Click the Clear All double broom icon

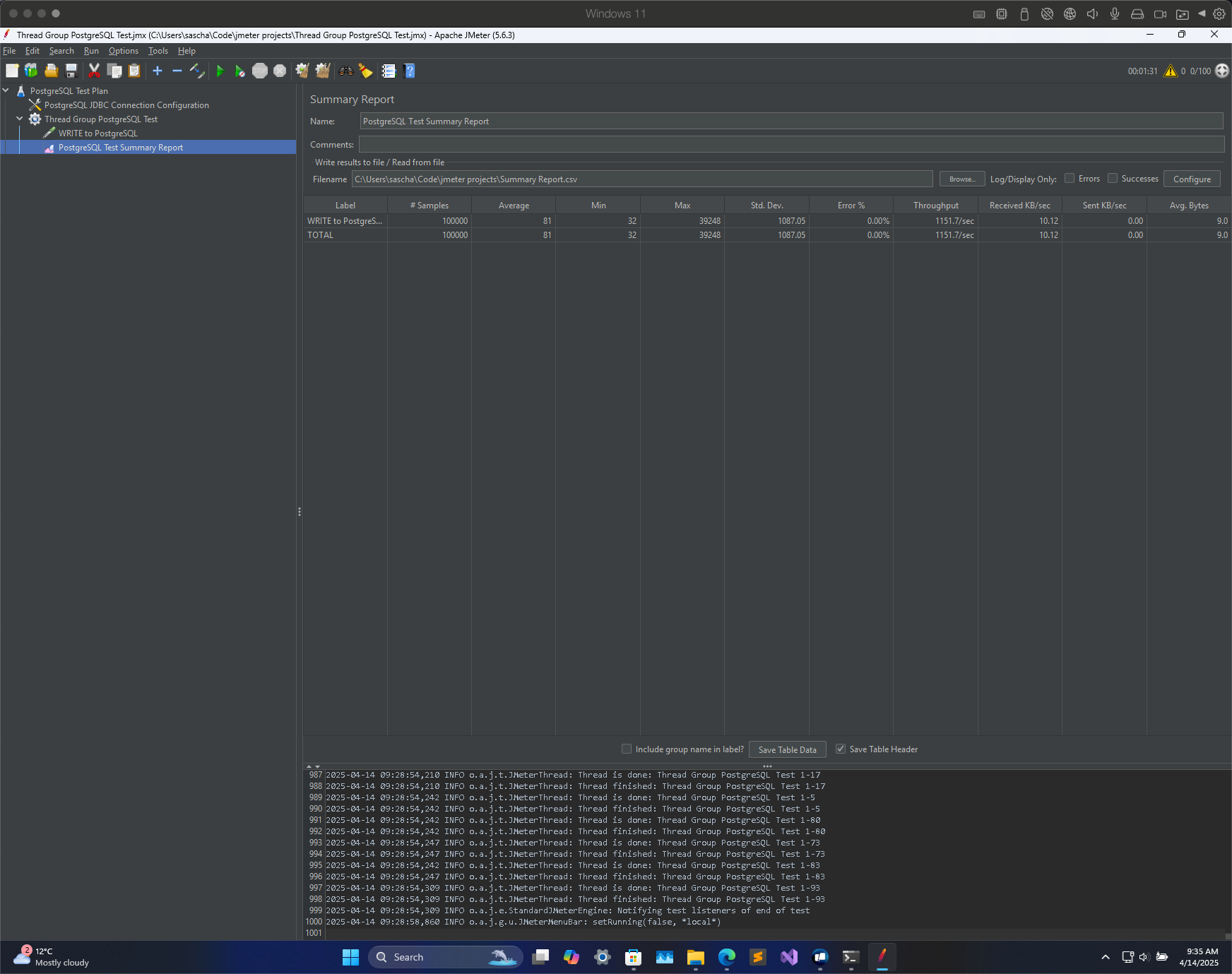(323, 71)
